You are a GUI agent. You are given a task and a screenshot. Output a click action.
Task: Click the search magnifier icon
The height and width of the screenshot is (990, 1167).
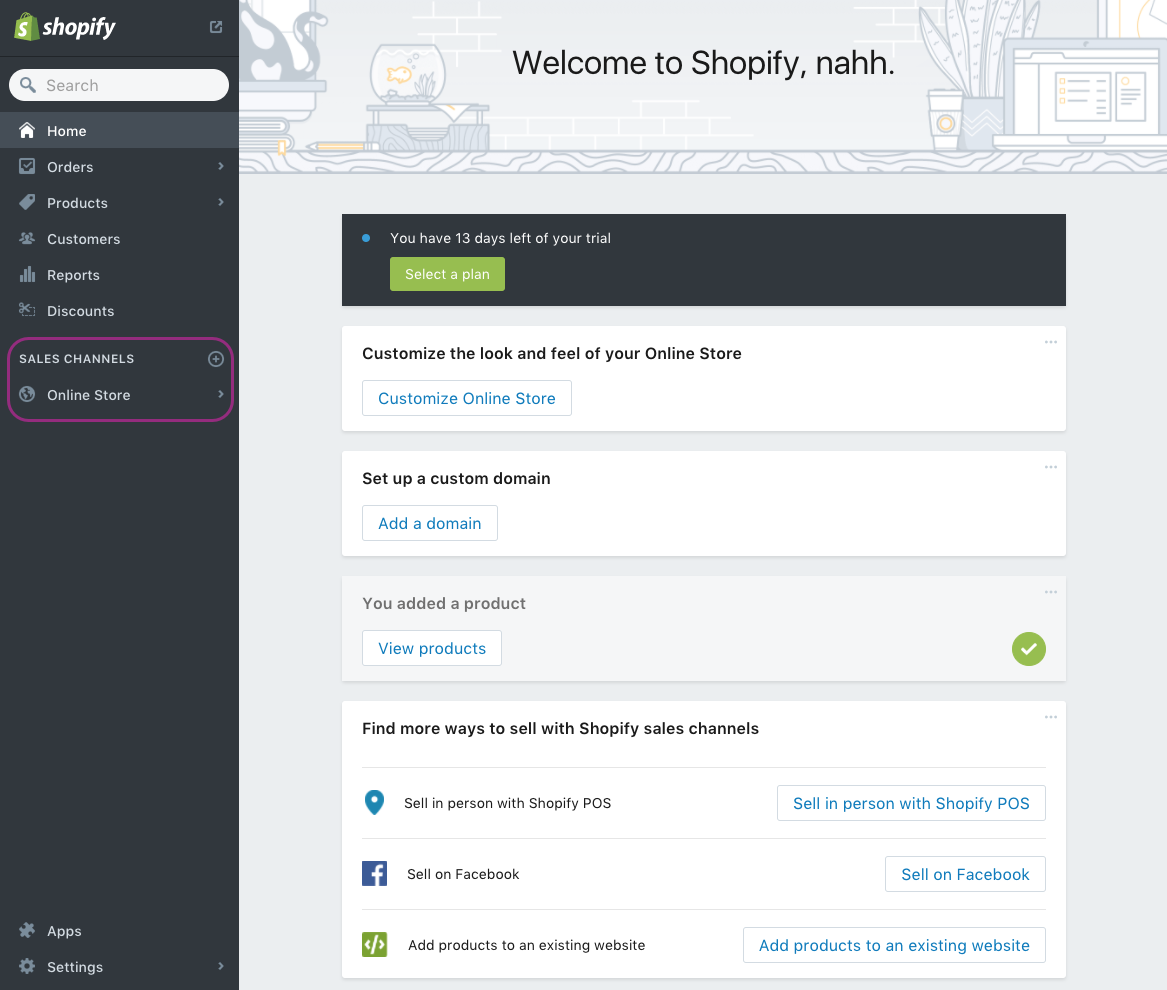[28, 85]
